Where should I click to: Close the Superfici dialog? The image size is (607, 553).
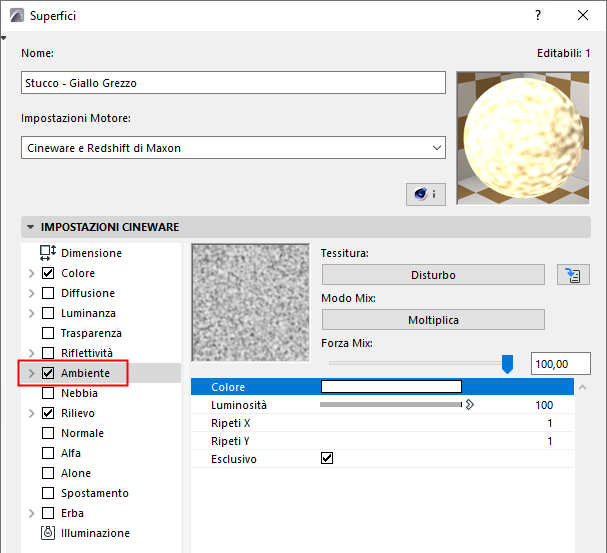tap(583, 15)
